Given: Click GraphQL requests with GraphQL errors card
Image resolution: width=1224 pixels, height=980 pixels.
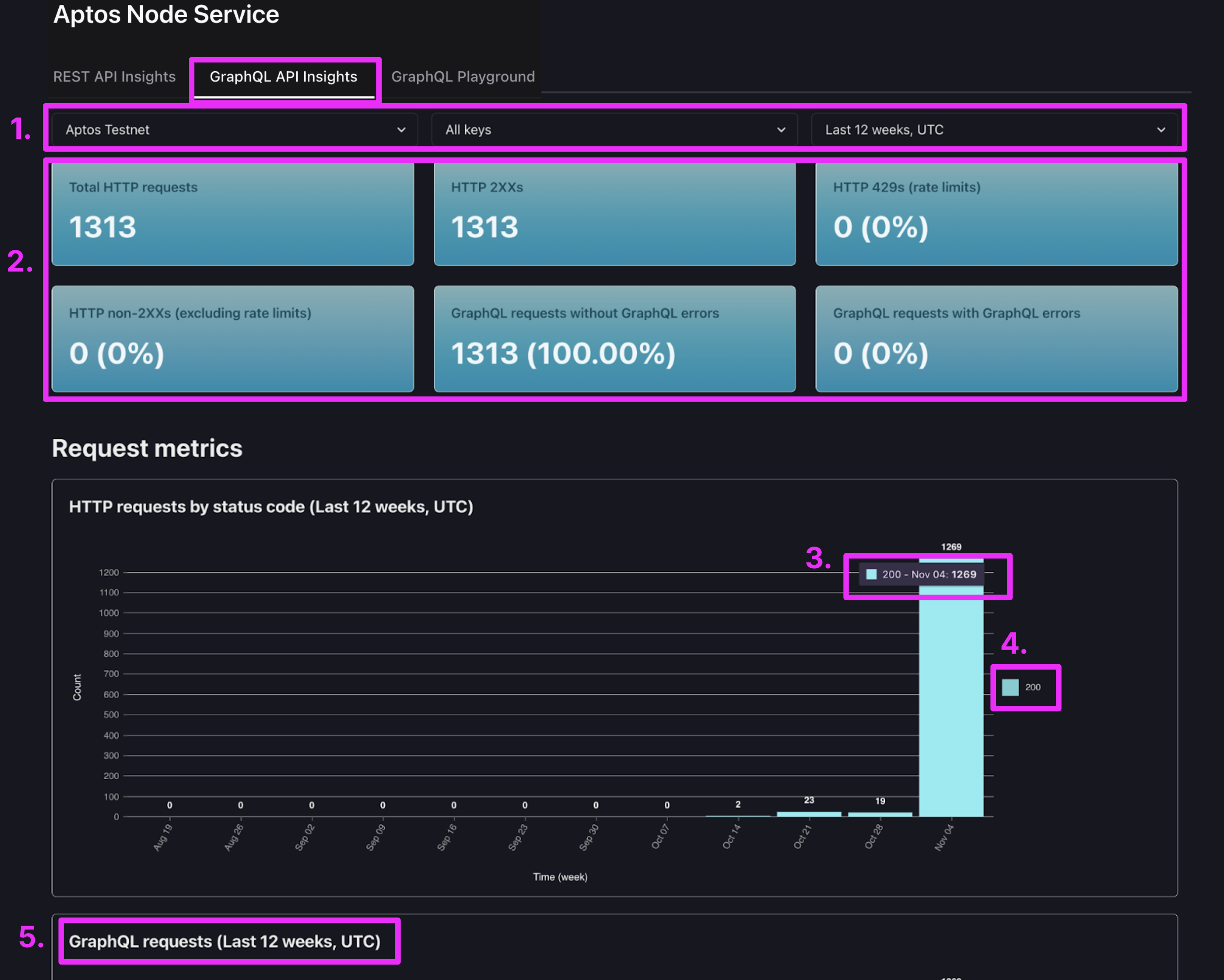Looking at the screenshot, I should pos(996,339).
